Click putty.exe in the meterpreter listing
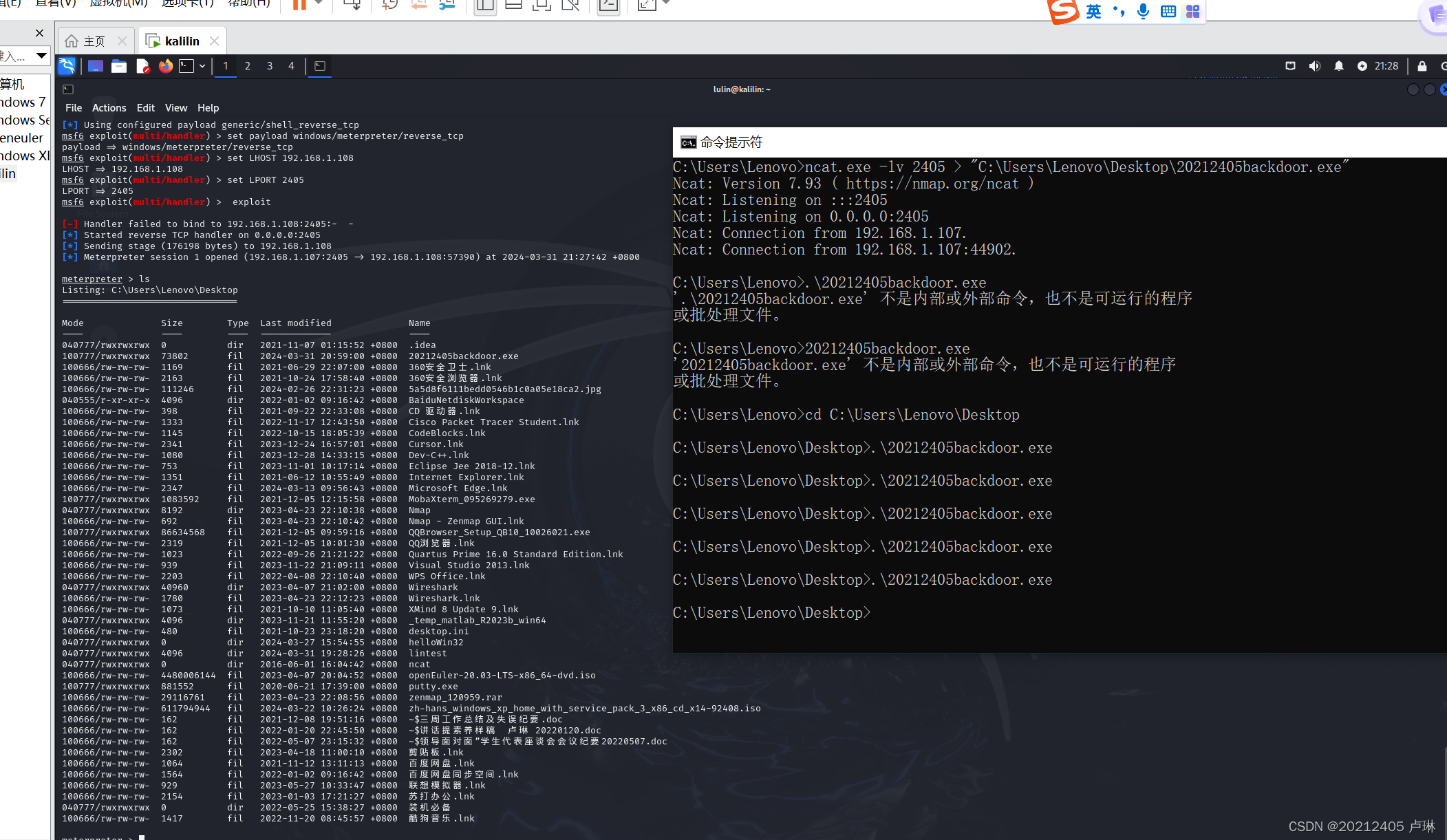The image size is (1447, 840). point(433,687)
